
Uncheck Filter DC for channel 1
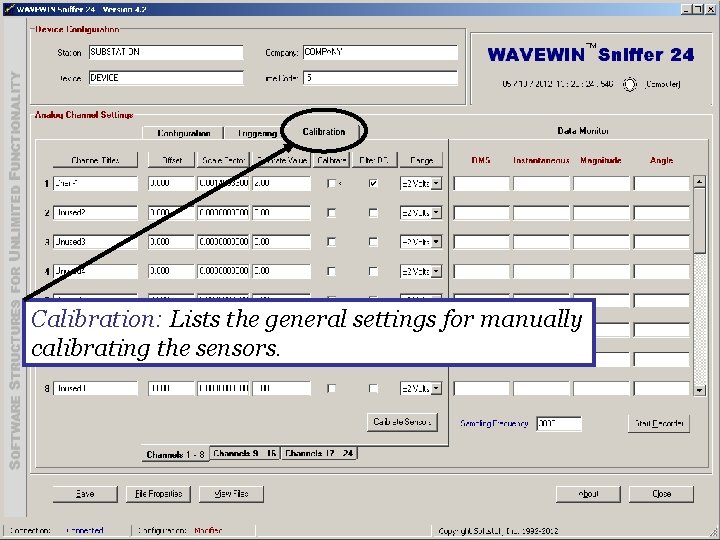click(373, 184)
